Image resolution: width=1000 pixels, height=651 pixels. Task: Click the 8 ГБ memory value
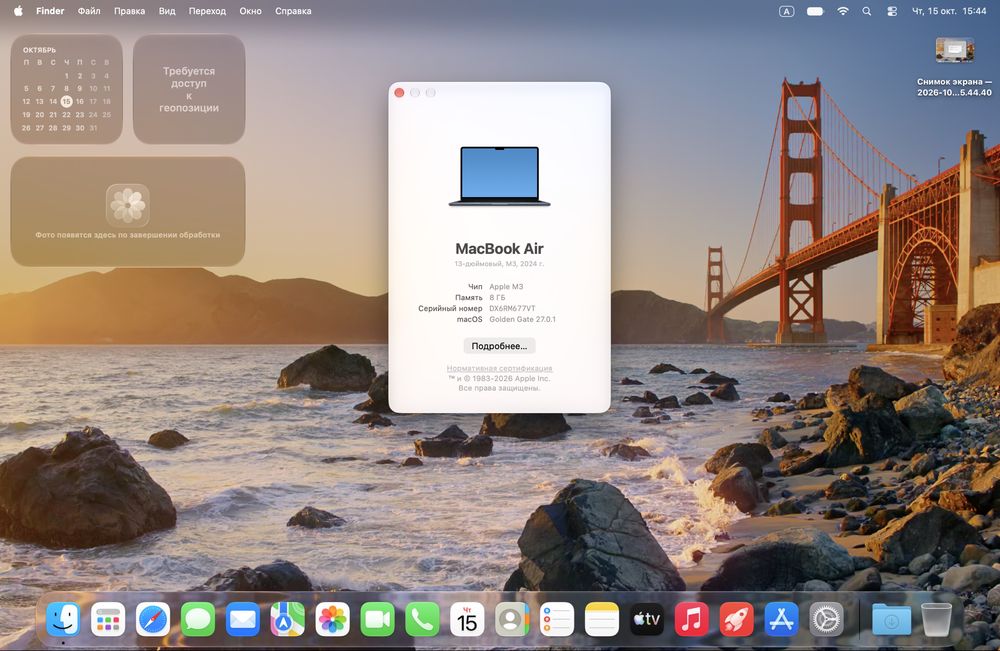[497, 297]
